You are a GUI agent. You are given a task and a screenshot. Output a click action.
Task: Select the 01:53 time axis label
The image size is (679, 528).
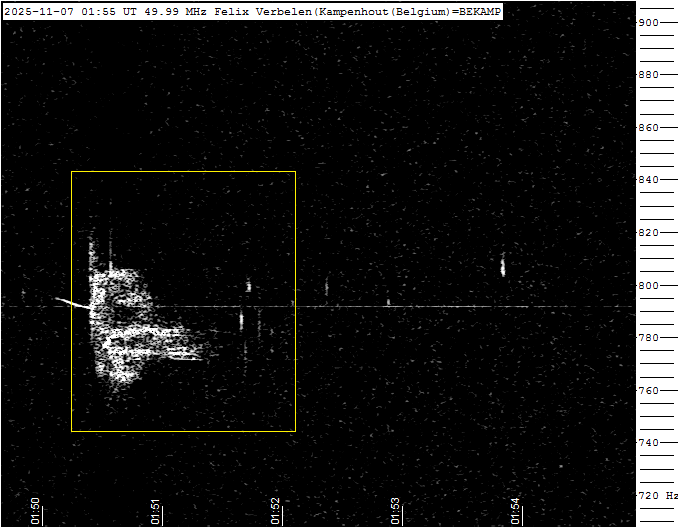(396, 510)
